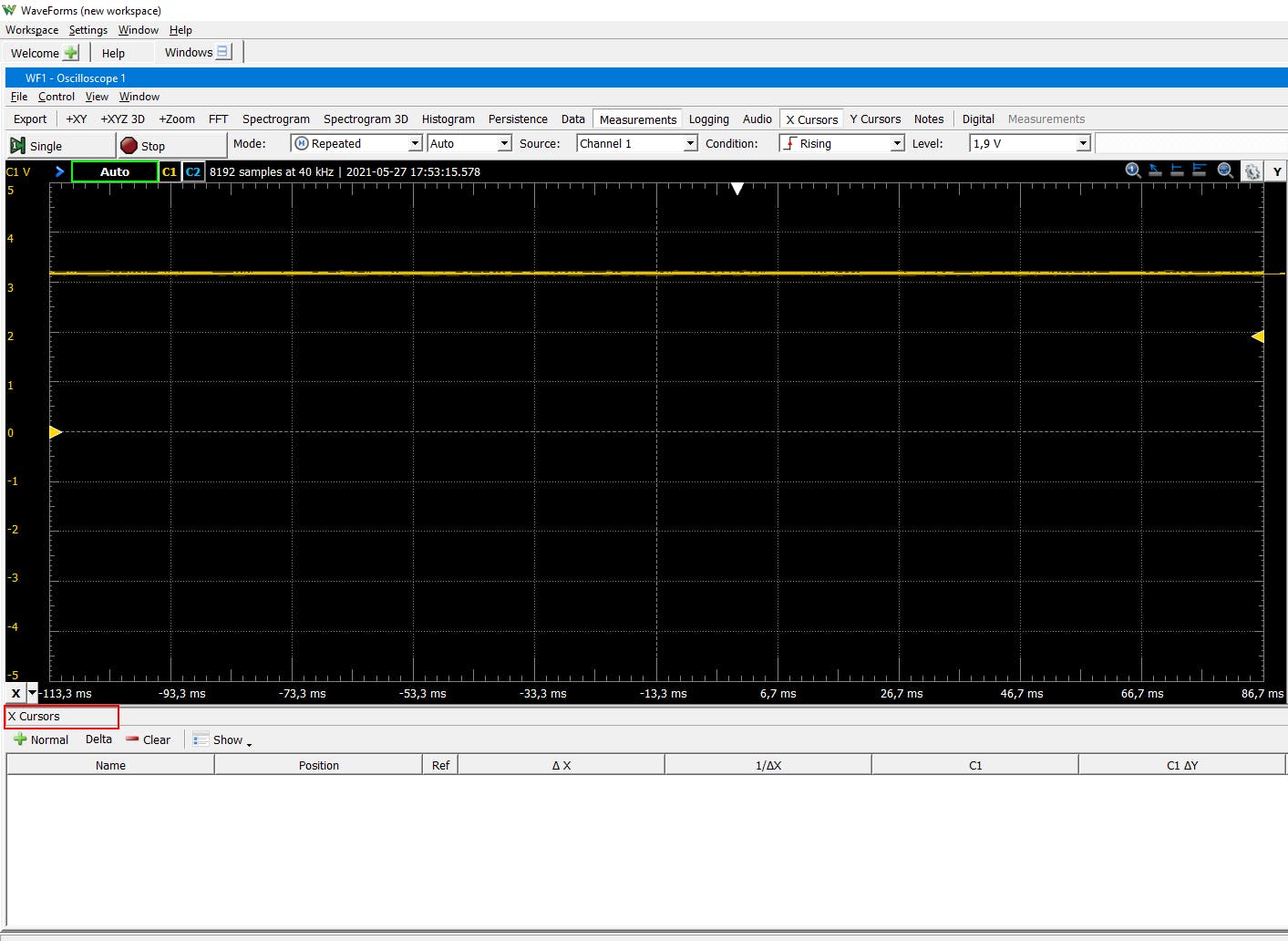Click the yellow C1 zero offset marker

(x=56, y=432)
